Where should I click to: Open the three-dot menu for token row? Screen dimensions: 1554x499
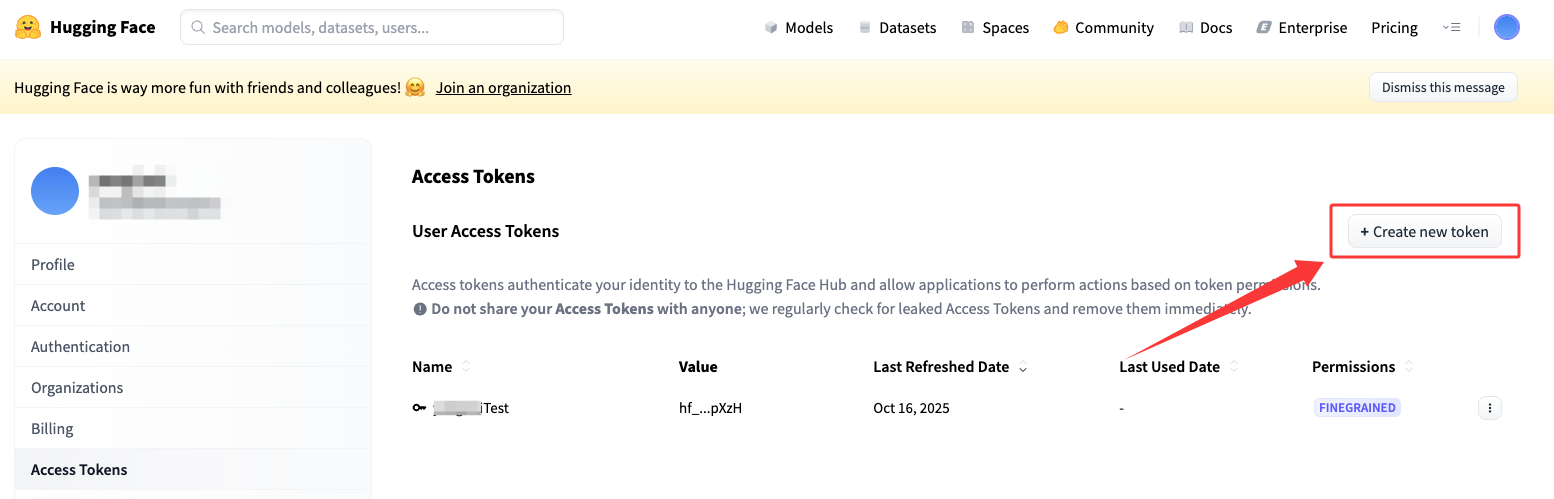(x=1489, y=408)
